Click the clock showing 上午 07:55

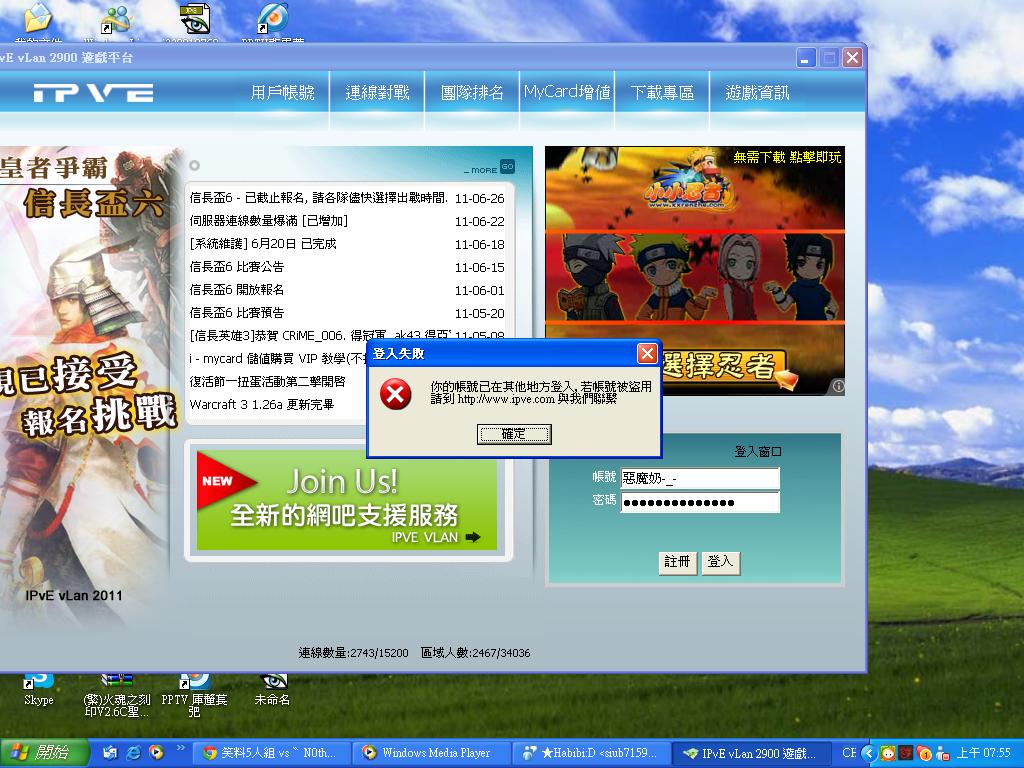984,753
